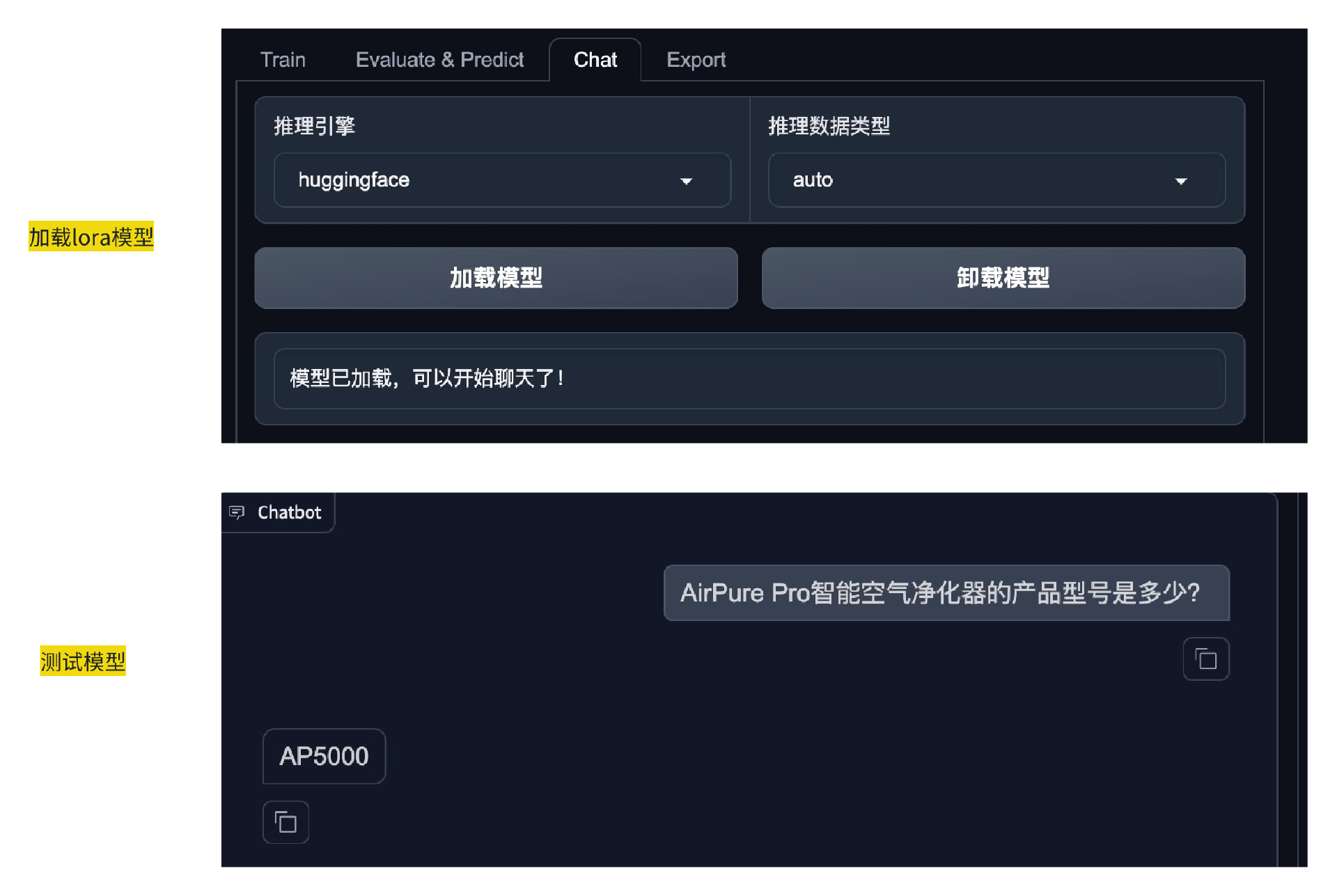Click the 加载lora模型 highlighted label

point(91,237)
